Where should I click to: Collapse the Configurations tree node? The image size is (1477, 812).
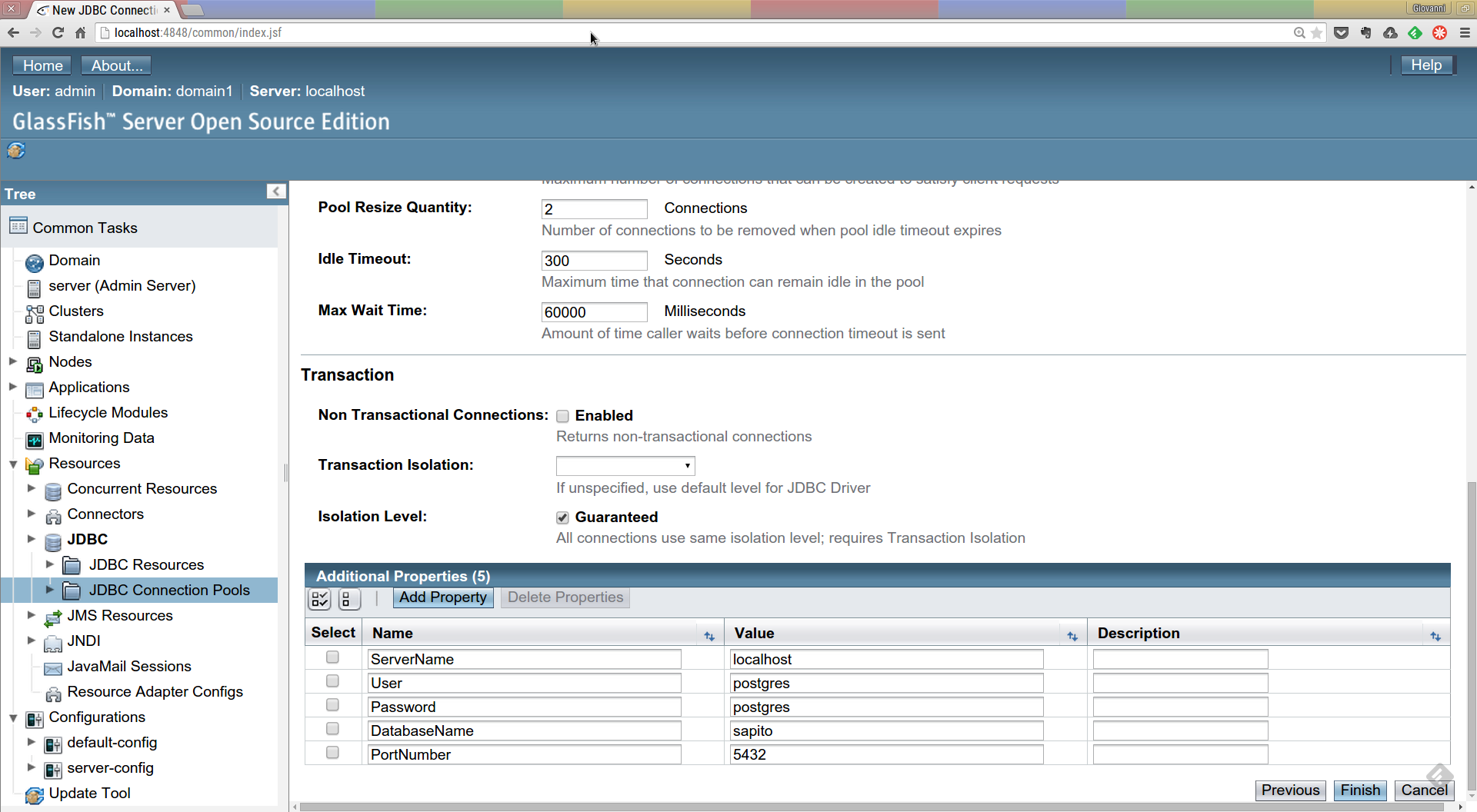[13, 717]
